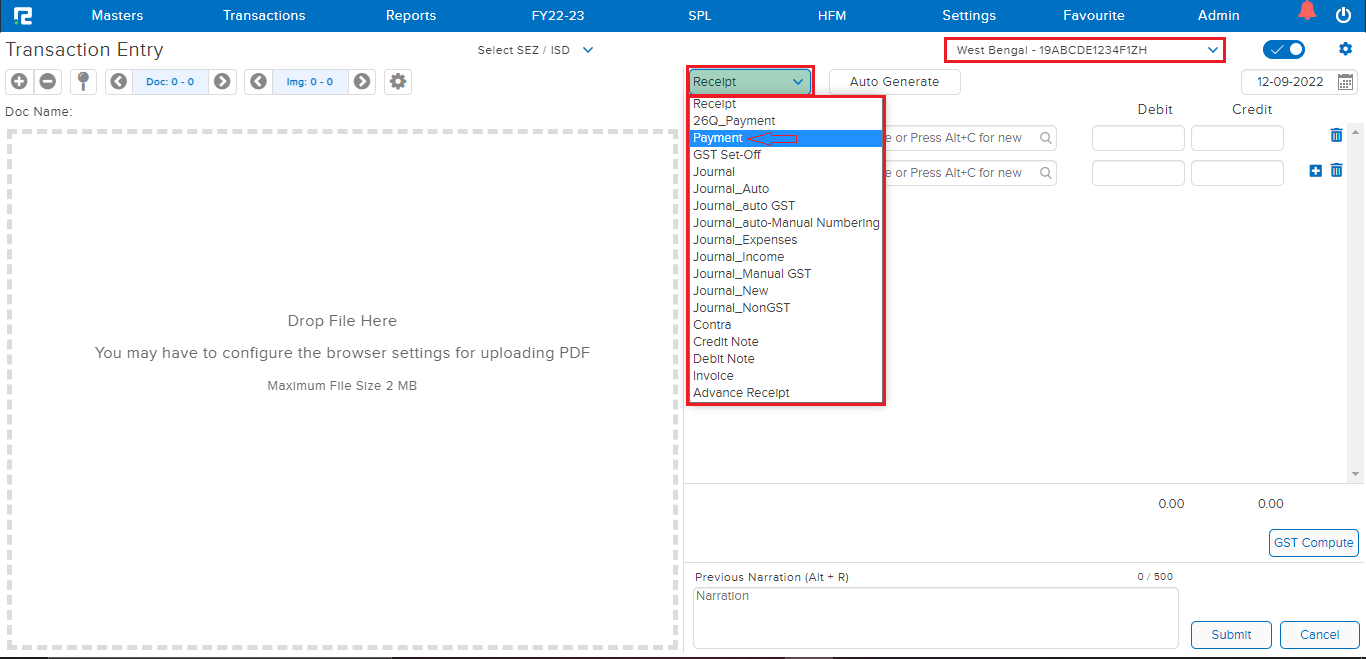The height and width of the screenshot is (659, 1366).
Task: Click into the Narration text box
Action: click(935, 617)
